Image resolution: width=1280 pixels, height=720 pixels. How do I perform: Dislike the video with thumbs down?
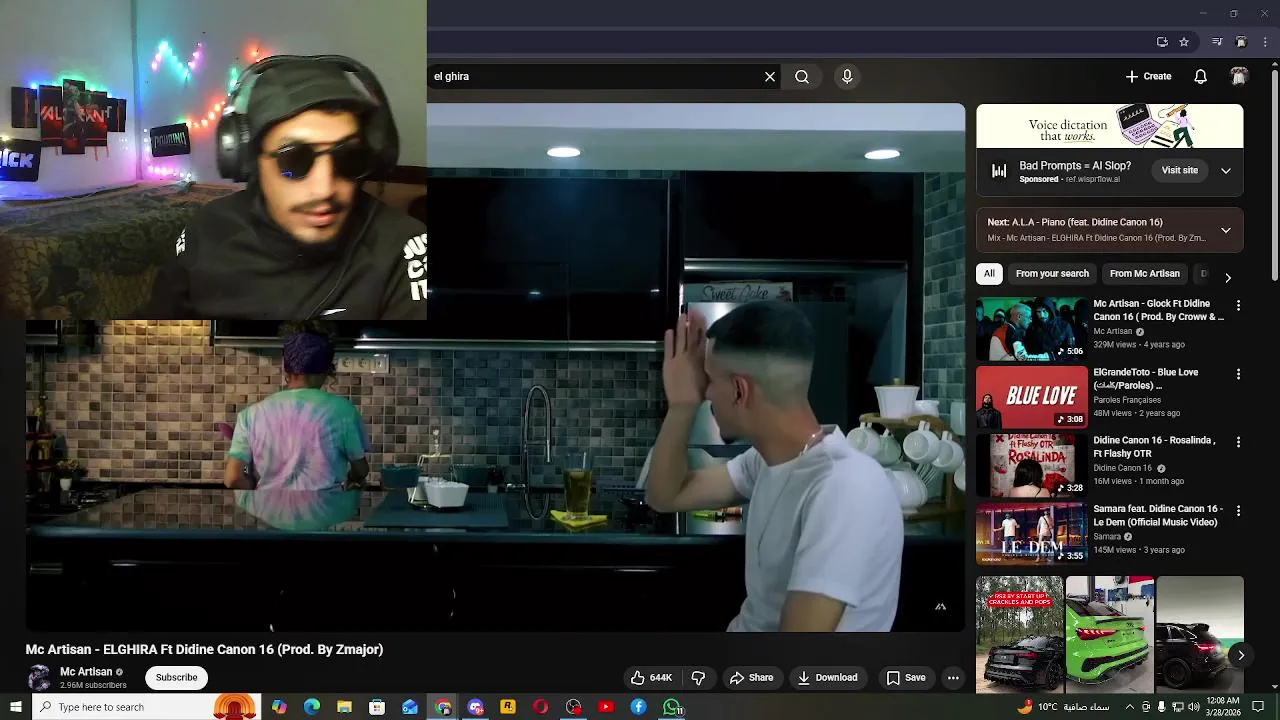[x=698, y=677]
